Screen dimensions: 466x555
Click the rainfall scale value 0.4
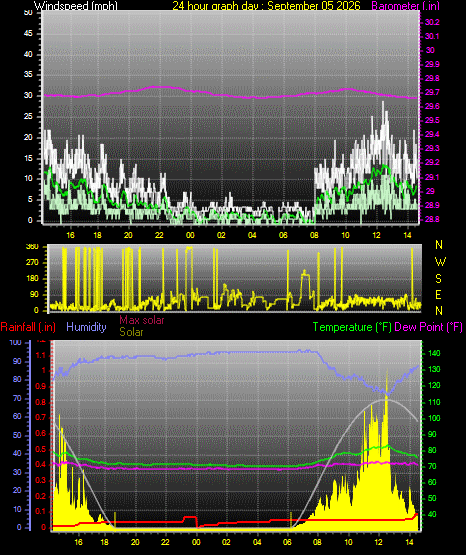(x=41, y=464)
